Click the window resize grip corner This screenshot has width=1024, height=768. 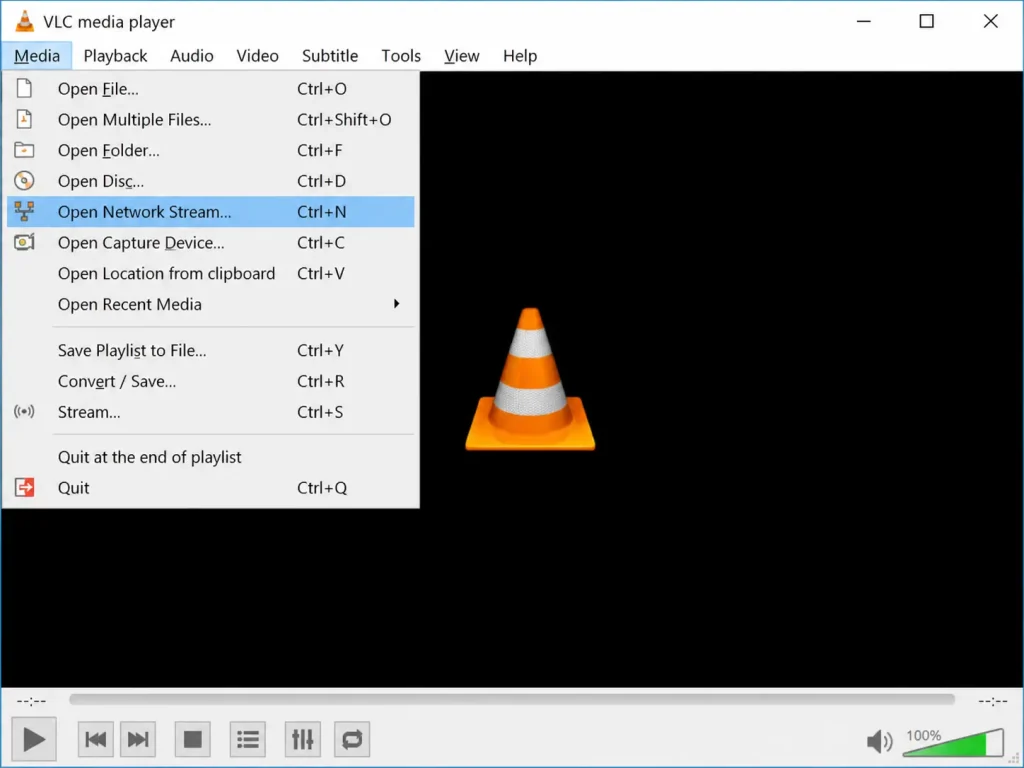pyautogui.click(x=1014, y=758)
